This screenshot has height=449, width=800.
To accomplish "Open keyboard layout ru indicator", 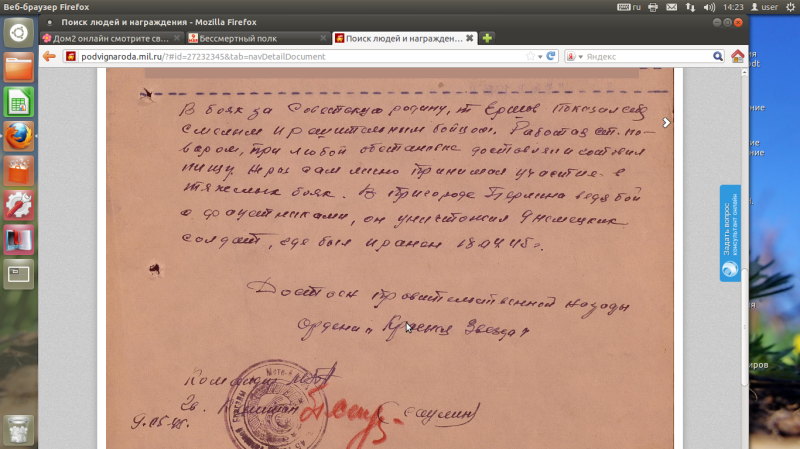I will point(629,7).
